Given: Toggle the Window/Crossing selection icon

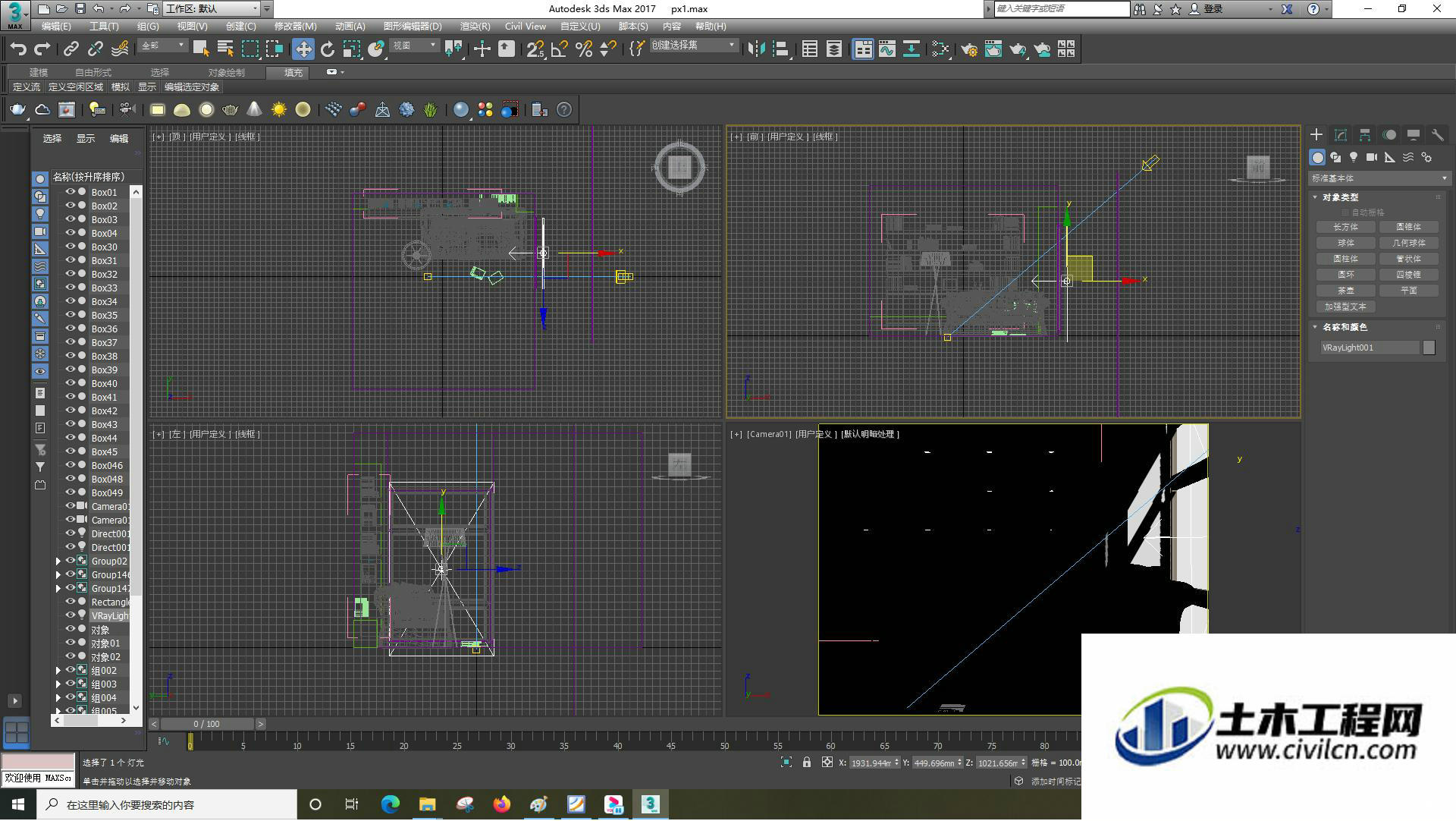Looking at the screenshot, I should tap(274, 49).
